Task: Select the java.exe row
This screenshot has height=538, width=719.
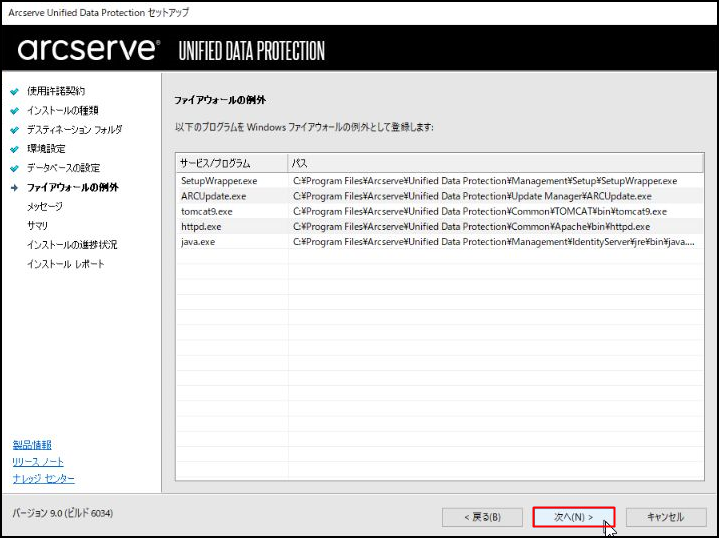Action: (198, 243)
